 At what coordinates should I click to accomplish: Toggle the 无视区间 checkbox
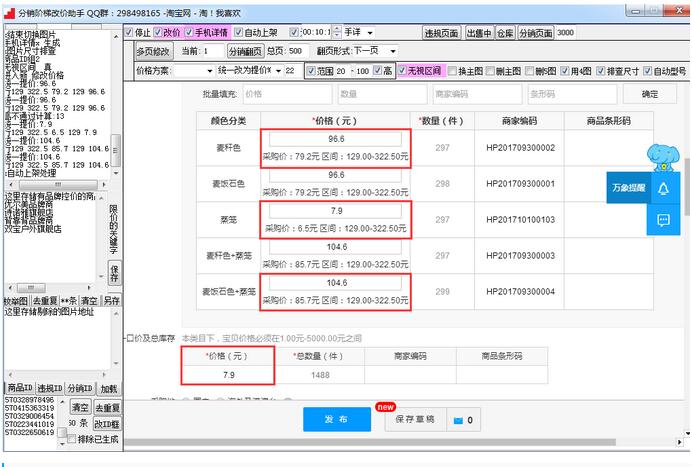[402, 71]
